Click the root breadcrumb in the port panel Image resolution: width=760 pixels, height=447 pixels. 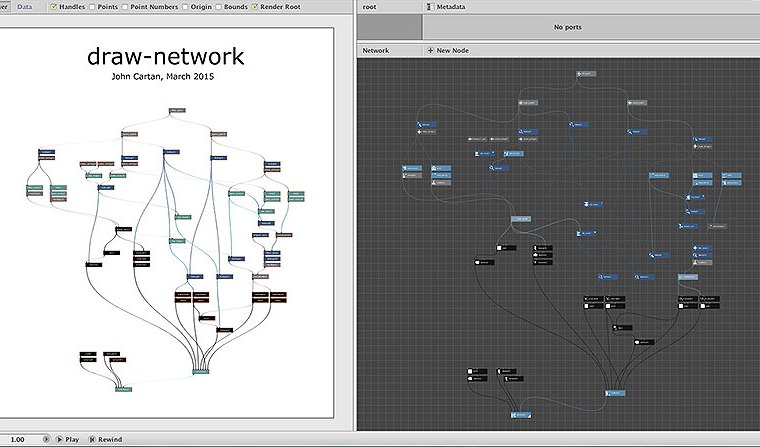click(370, 6)
